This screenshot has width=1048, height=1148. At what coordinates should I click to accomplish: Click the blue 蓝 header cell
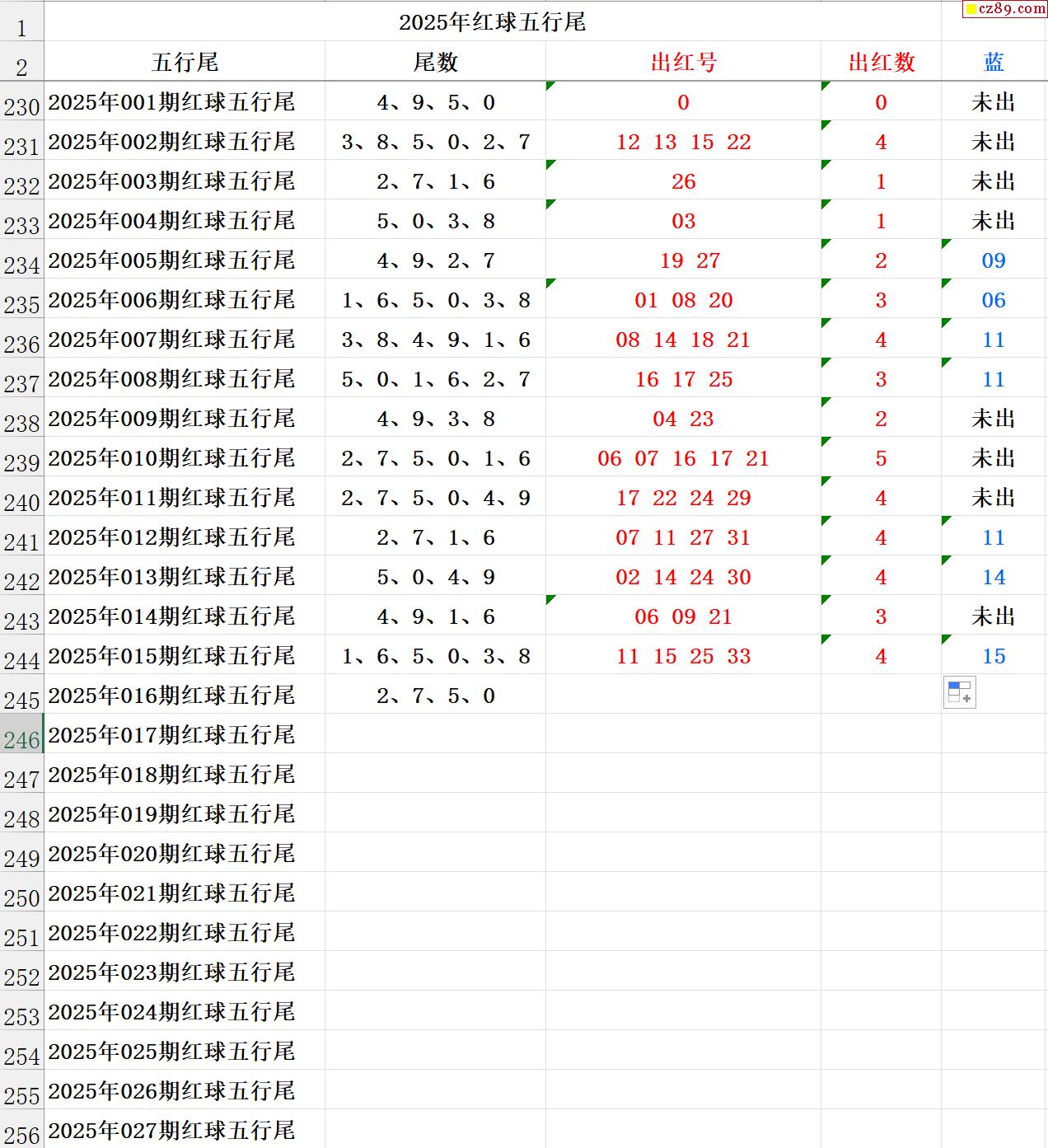click(994, 63)
